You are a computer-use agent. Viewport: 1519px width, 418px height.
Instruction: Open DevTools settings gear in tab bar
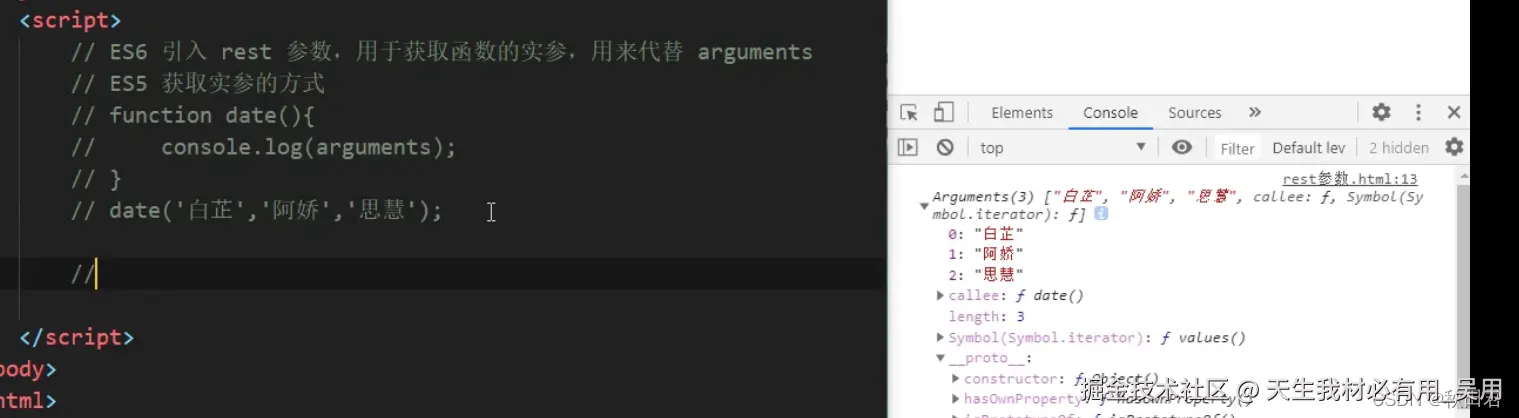click(1381, 112)
